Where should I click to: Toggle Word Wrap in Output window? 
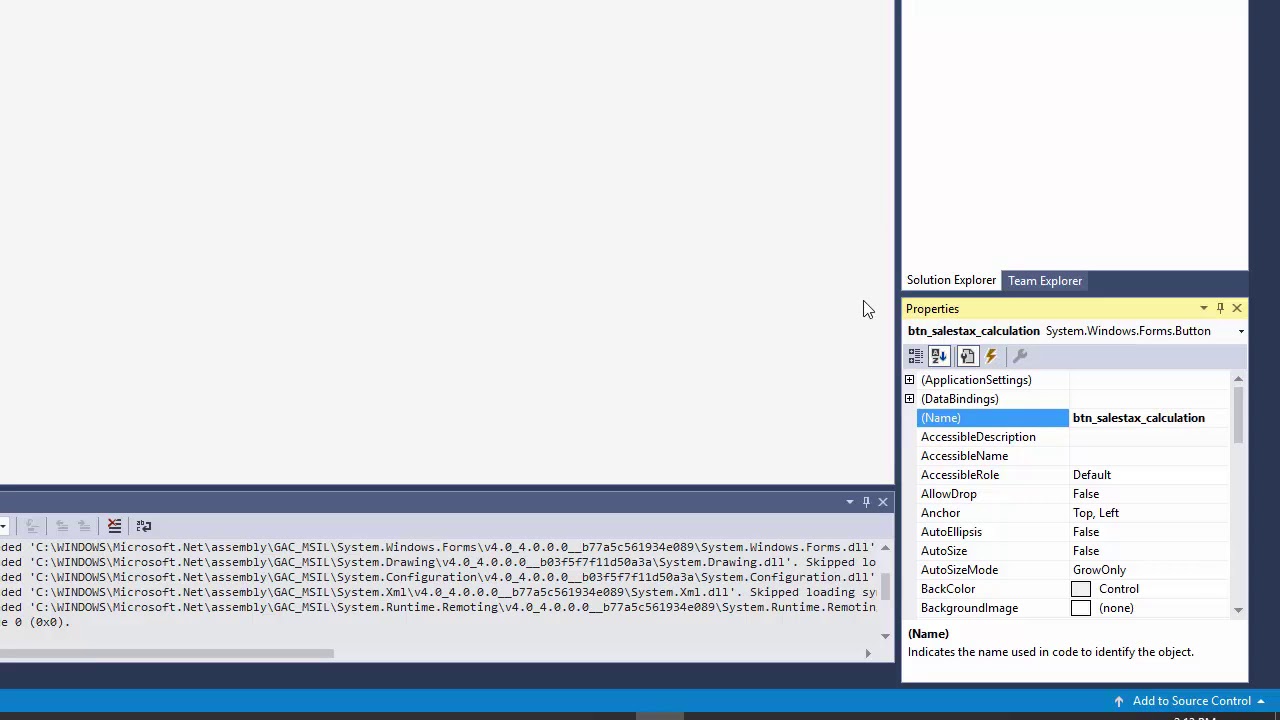point(144,525)
